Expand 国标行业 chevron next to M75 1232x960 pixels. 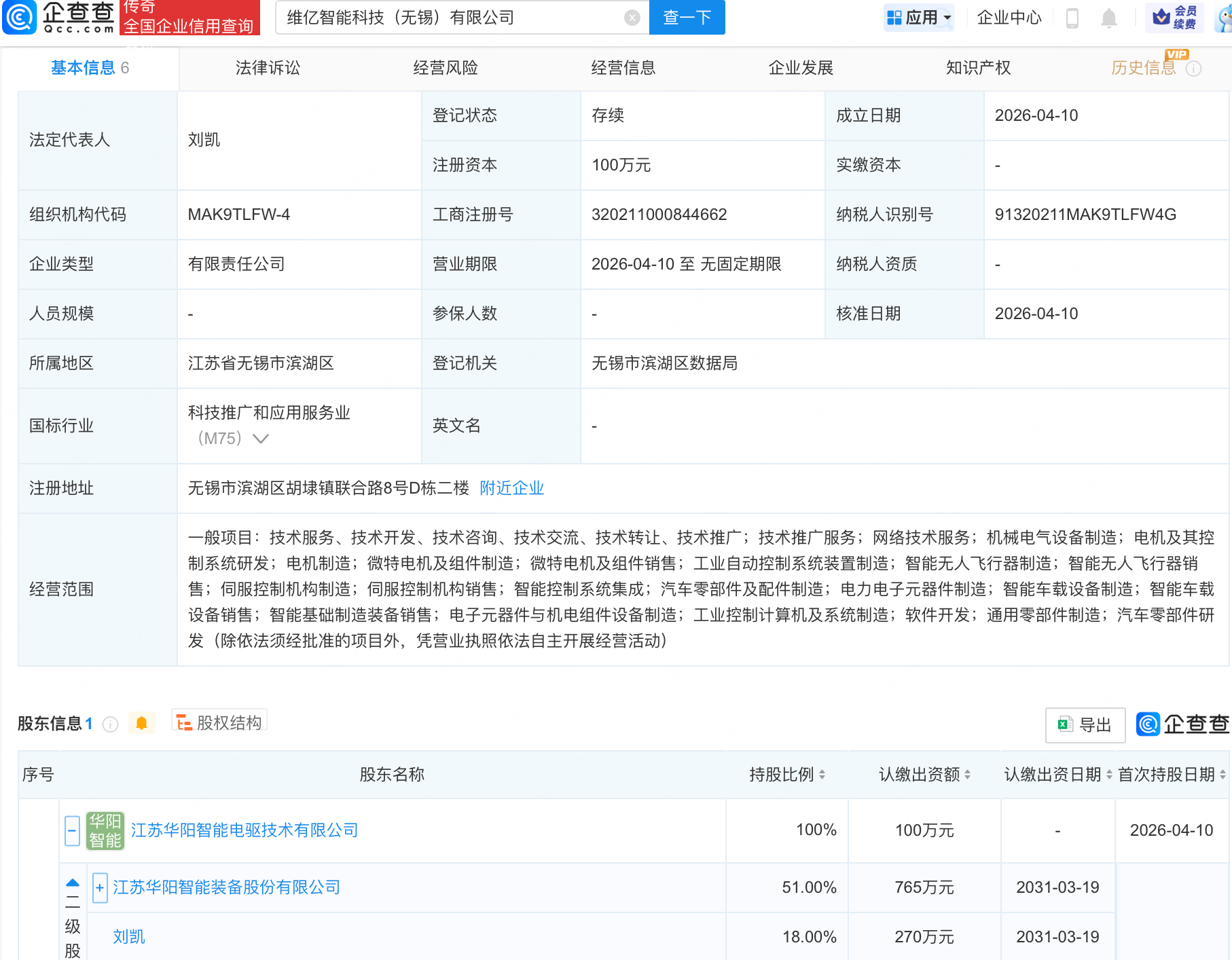(x=261, y=439)
